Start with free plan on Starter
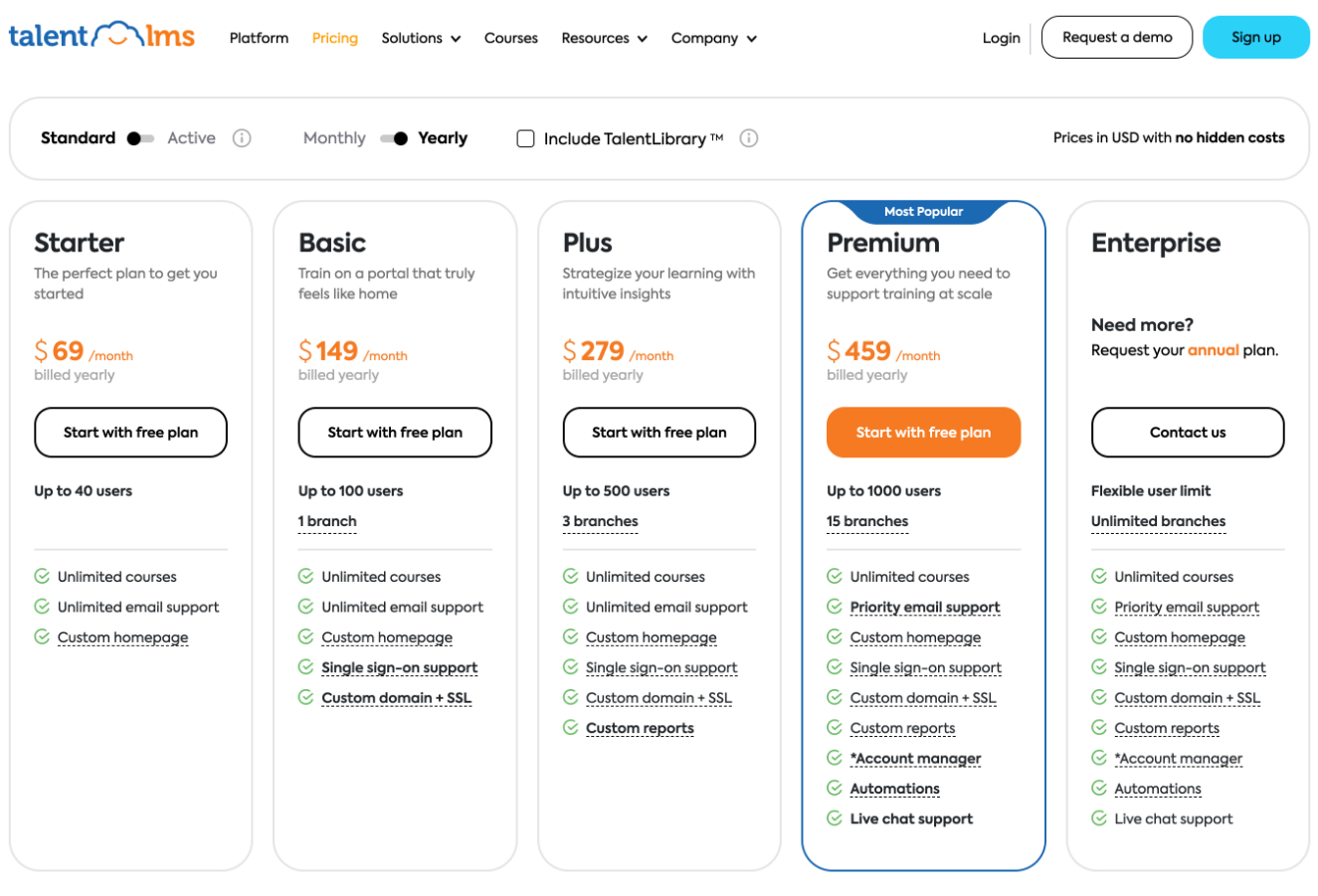The width and height of the screenshot is (1318, 896). point(130,433)
